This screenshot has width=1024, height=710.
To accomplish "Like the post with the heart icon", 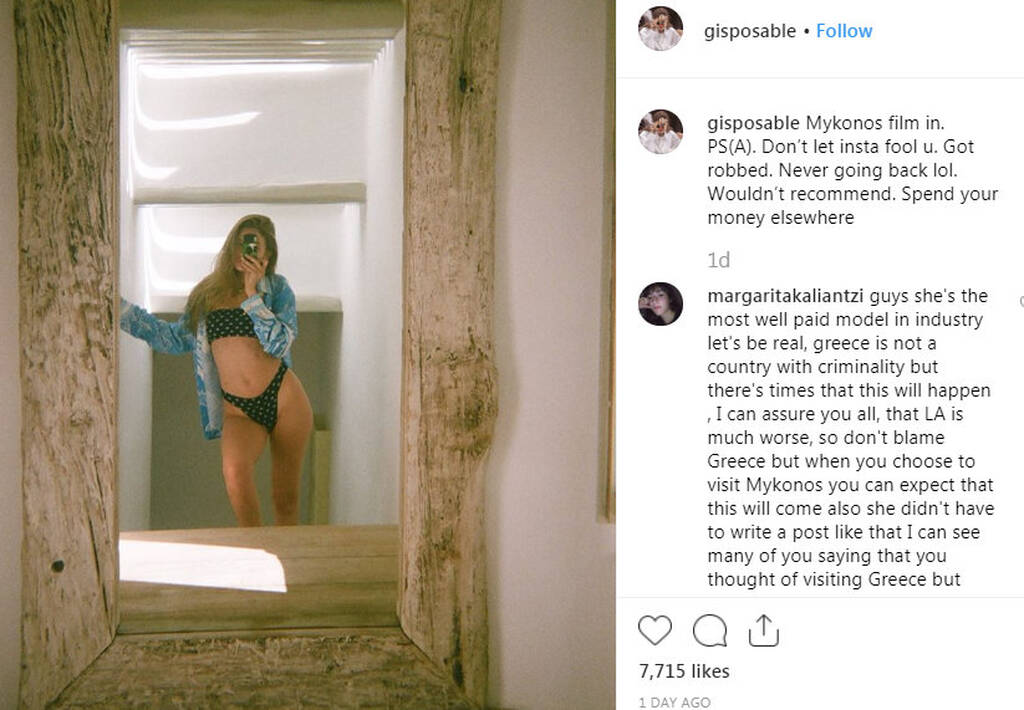I will click(654, 630).
